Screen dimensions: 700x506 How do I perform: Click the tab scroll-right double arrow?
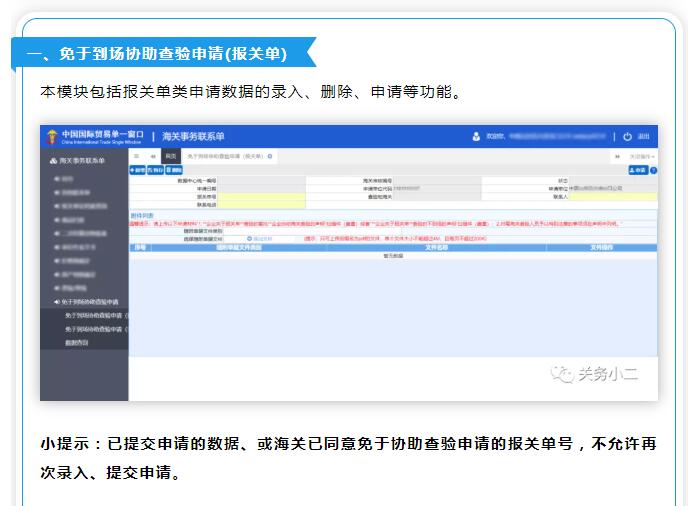617,157
